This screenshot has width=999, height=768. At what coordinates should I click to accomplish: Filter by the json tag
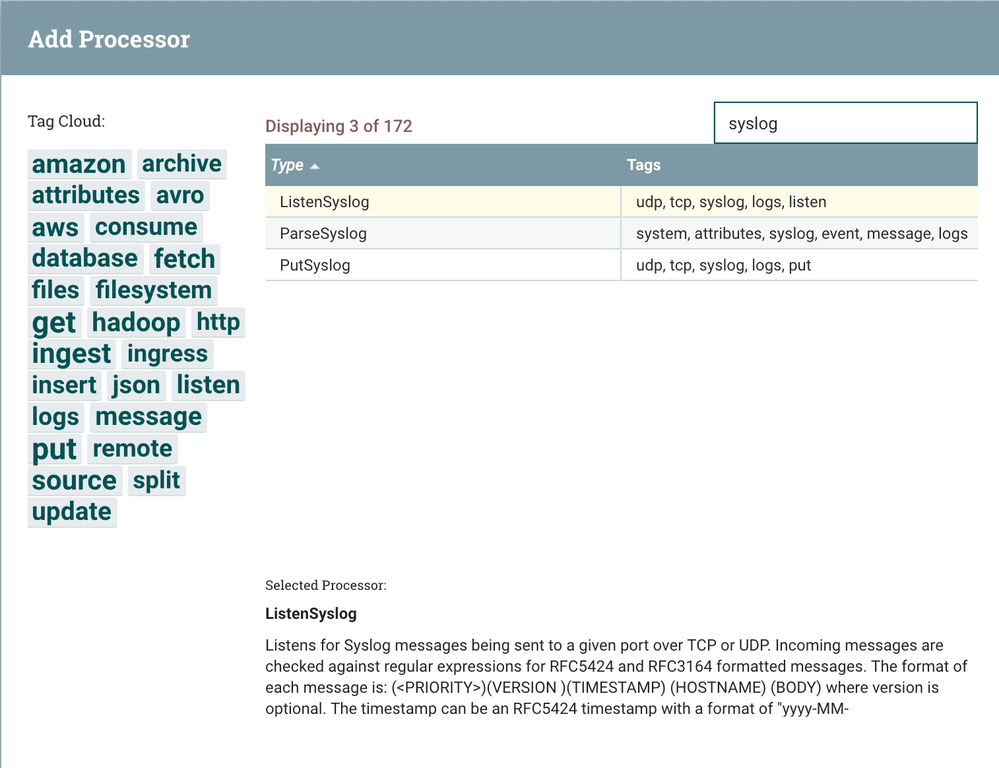point(136,385)
